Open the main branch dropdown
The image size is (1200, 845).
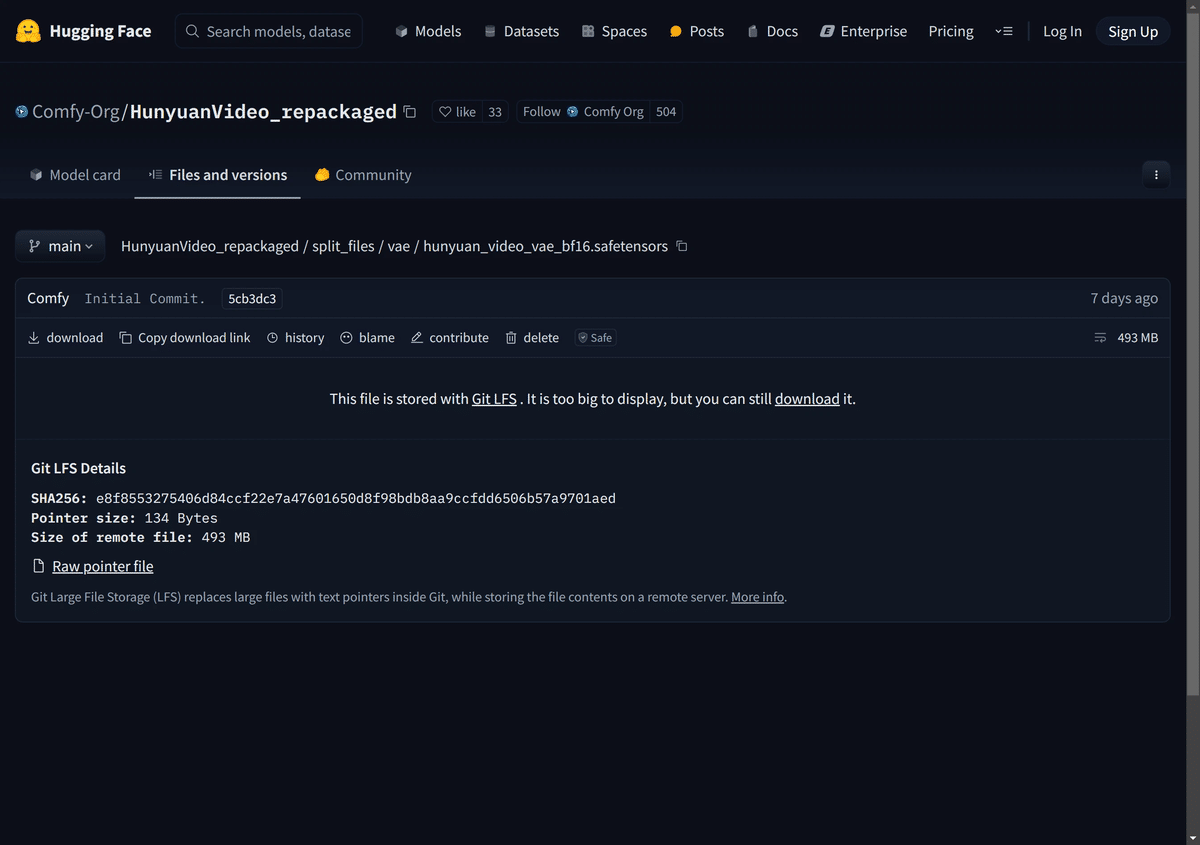(x=60, y=246)
